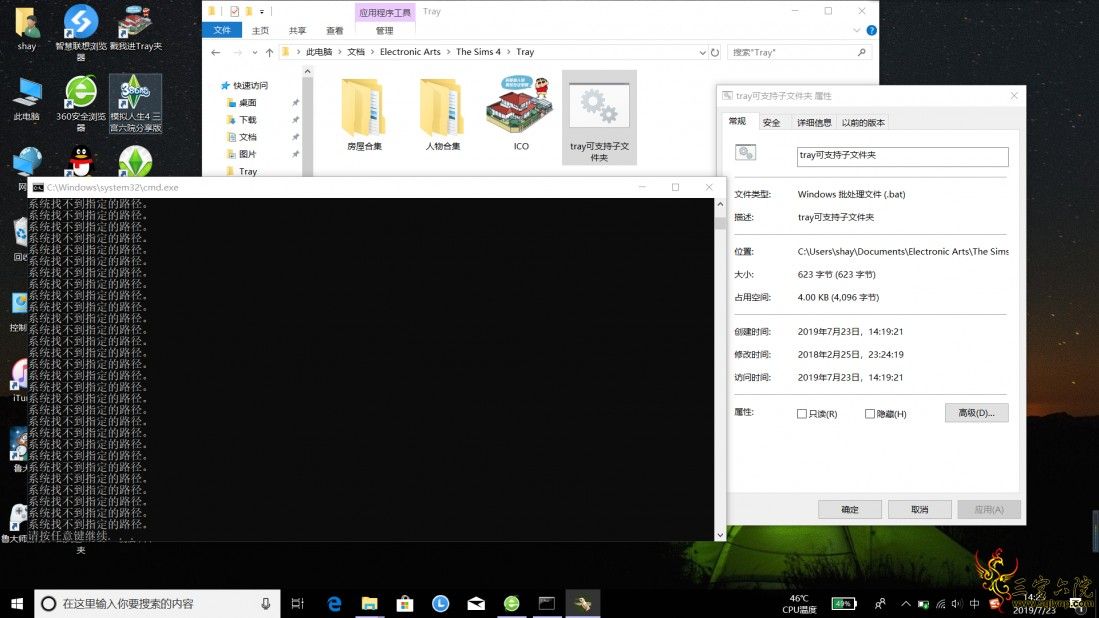
Task: Open the blue clock app on taskbar
Action: (x=440, y=603)
